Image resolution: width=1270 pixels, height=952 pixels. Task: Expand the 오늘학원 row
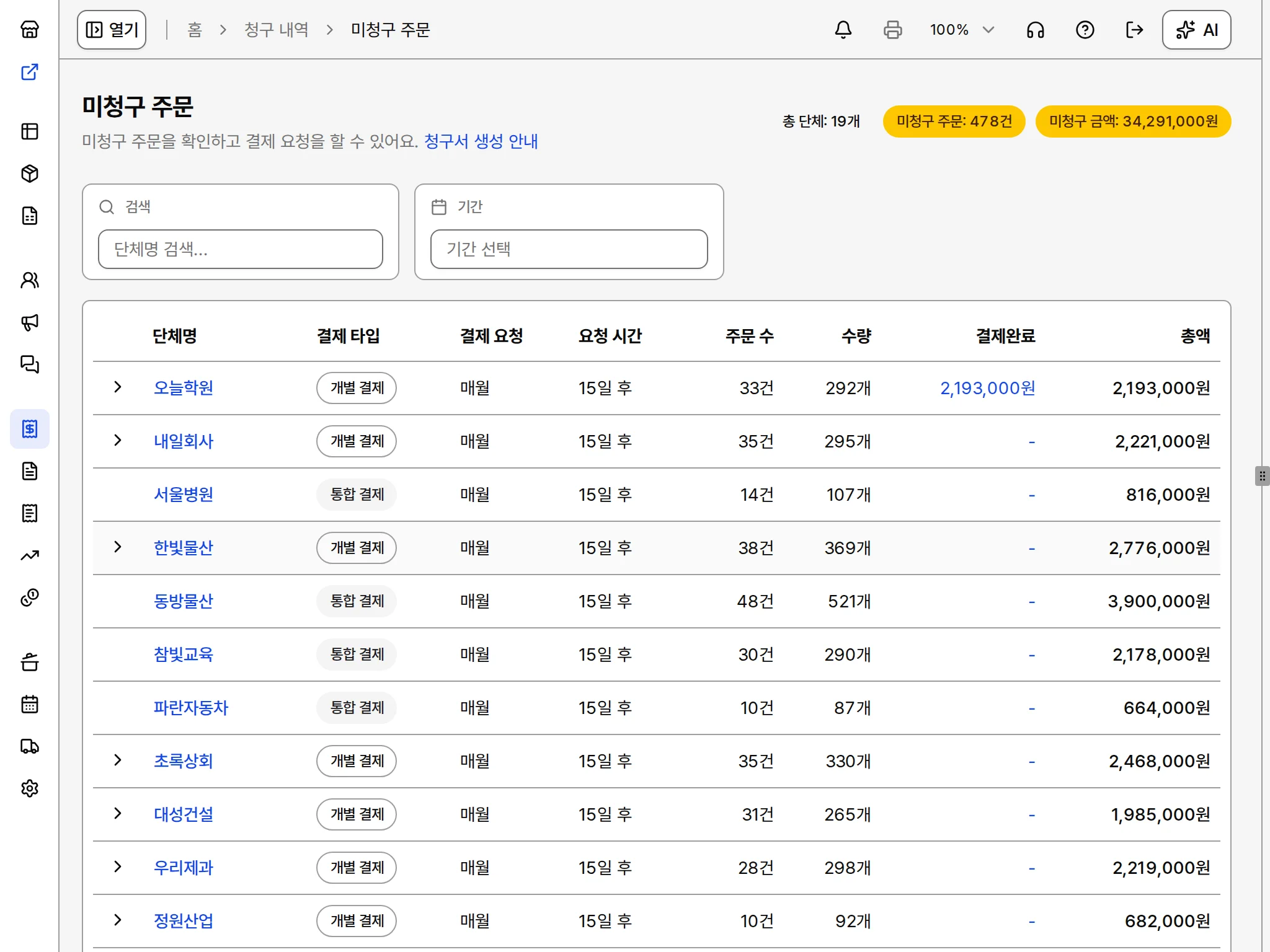pos(118,387)
